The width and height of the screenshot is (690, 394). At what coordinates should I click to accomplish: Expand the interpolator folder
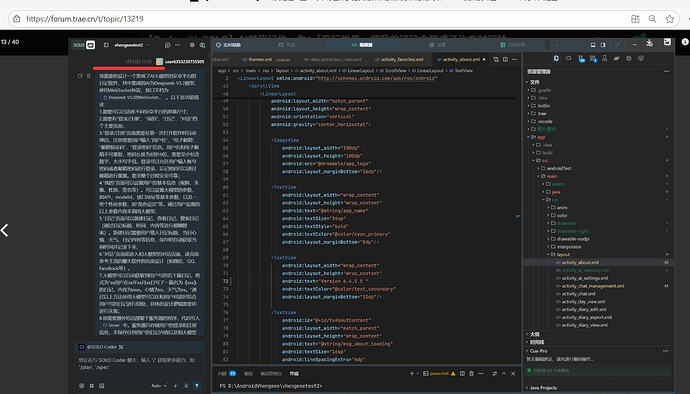click(x=564, y=247)
